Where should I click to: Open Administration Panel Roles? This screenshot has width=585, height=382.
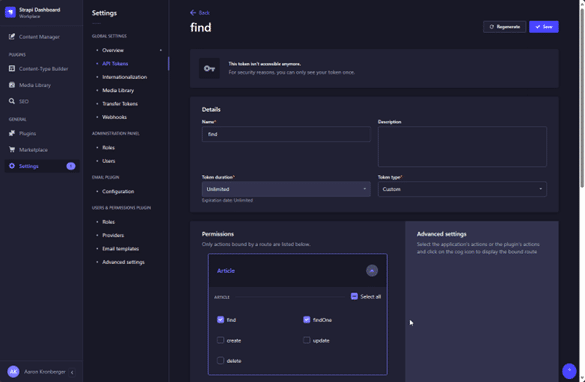coord(108,147)
